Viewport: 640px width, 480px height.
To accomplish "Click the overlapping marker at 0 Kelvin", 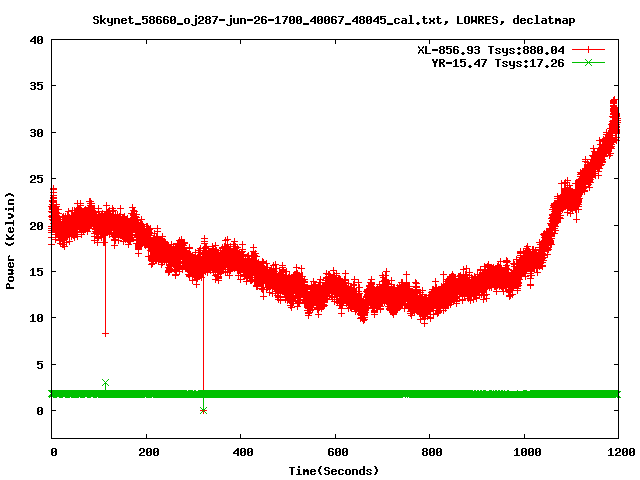I will point(203,411).
